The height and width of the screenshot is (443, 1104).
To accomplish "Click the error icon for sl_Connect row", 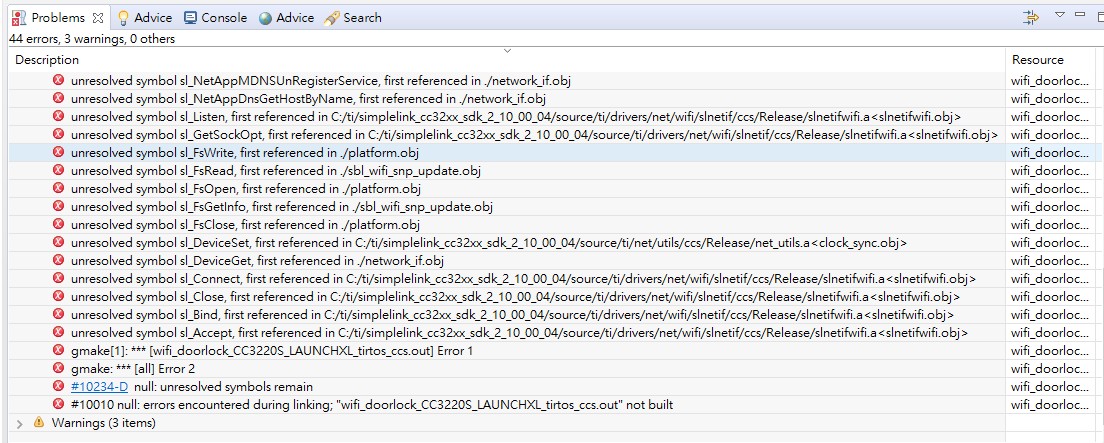I will [x=58, y=279].
